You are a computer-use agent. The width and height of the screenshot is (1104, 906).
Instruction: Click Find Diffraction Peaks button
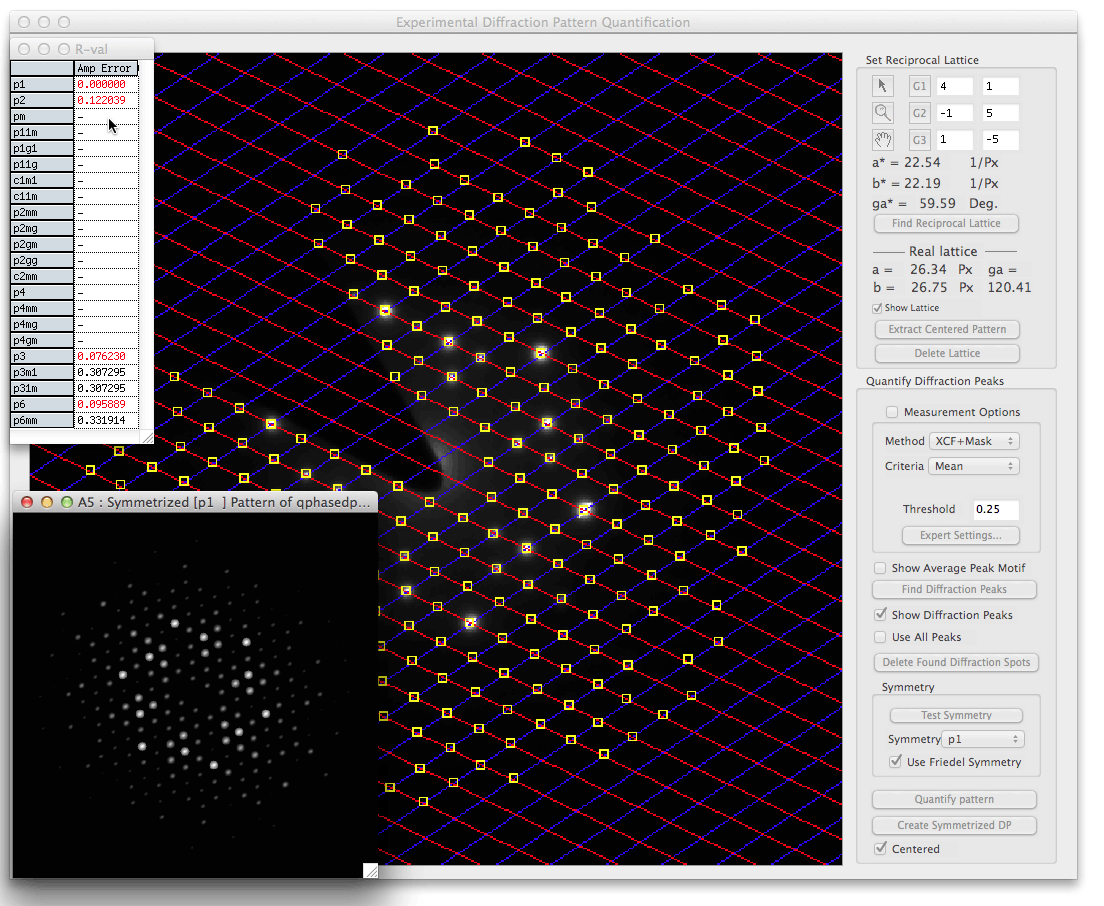pos(954,589)
